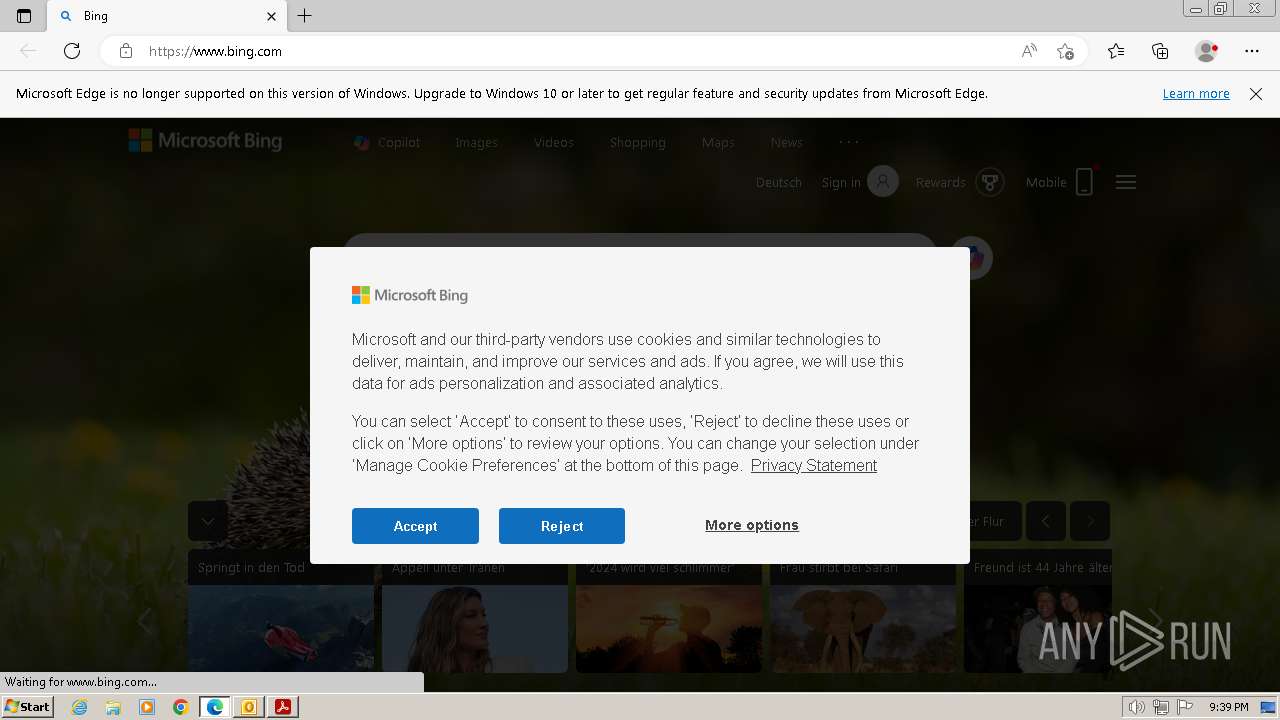Click the Reject cookies button

562,526
